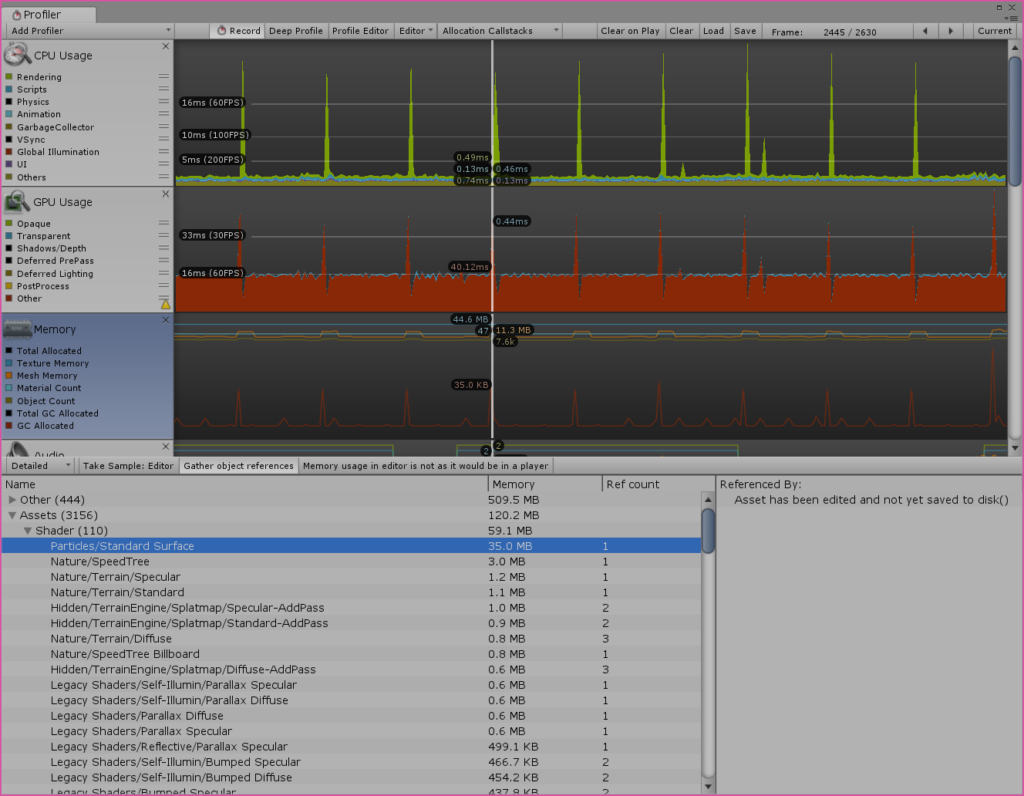
Task: Toggle the Record button
Action: (238, 31)
